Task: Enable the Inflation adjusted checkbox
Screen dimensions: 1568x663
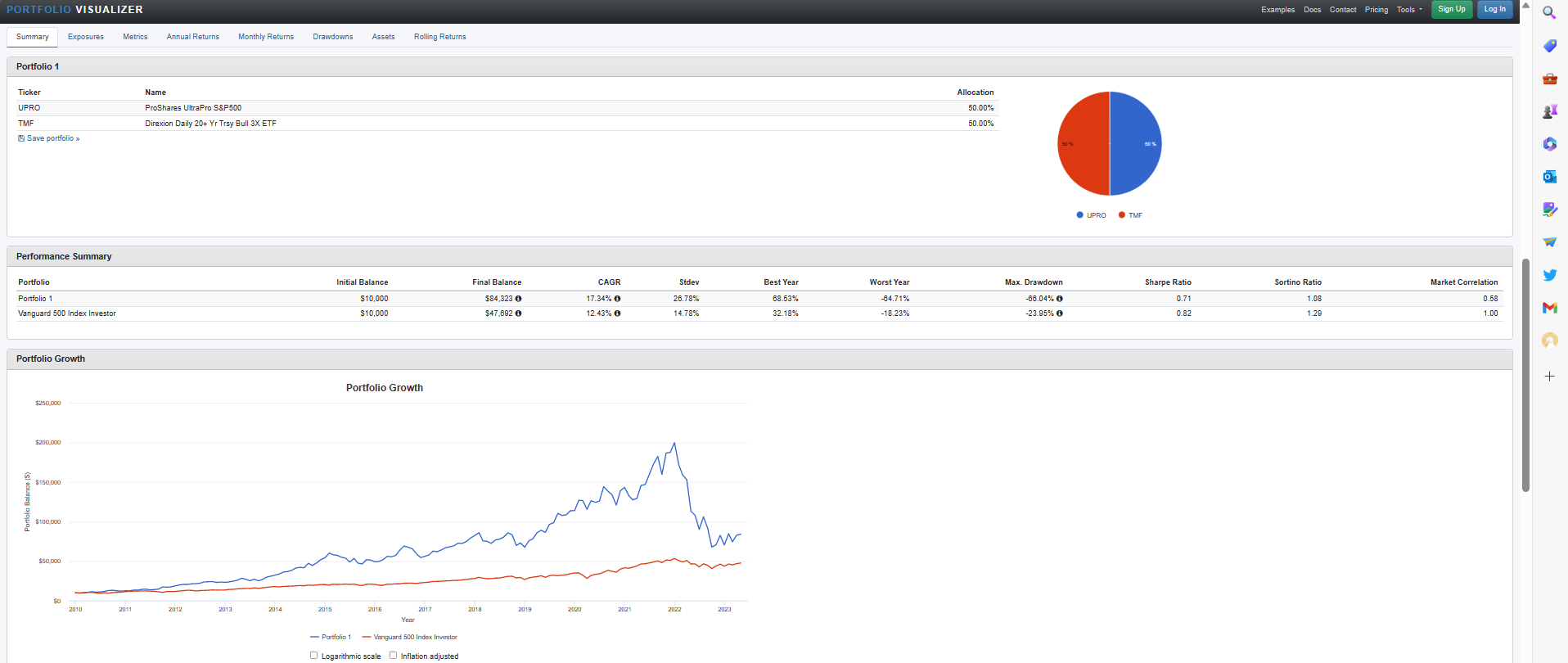Action: point(393,656)
